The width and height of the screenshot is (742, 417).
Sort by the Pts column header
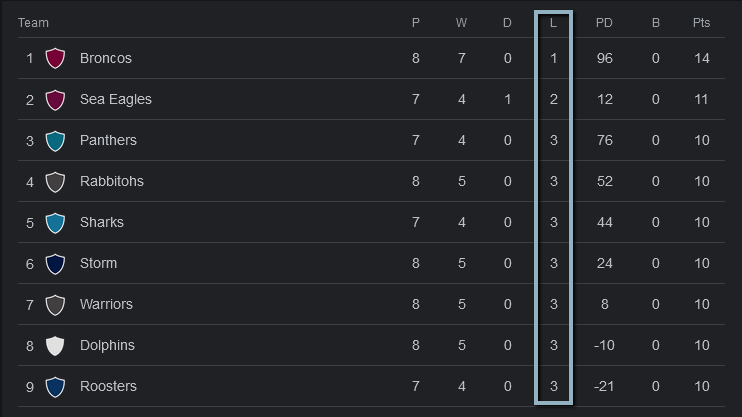click(x=701, y=23)
